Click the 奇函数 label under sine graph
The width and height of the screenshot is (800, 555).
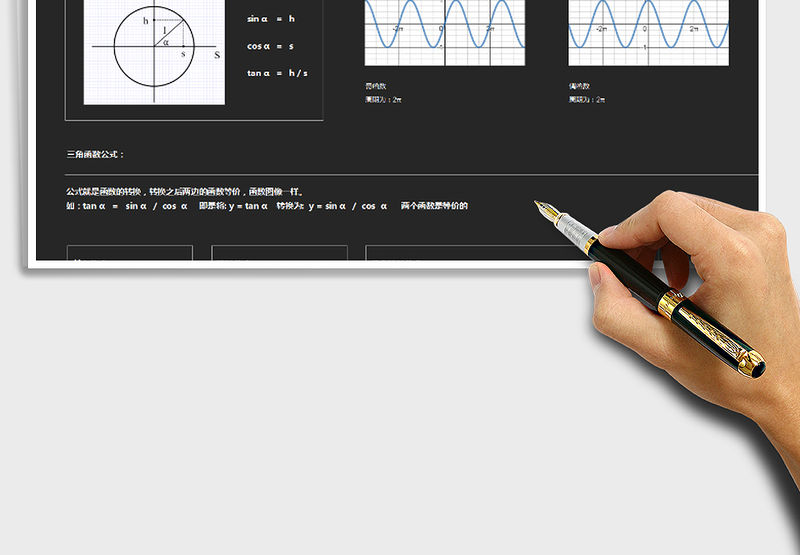[x=378, y=86]
